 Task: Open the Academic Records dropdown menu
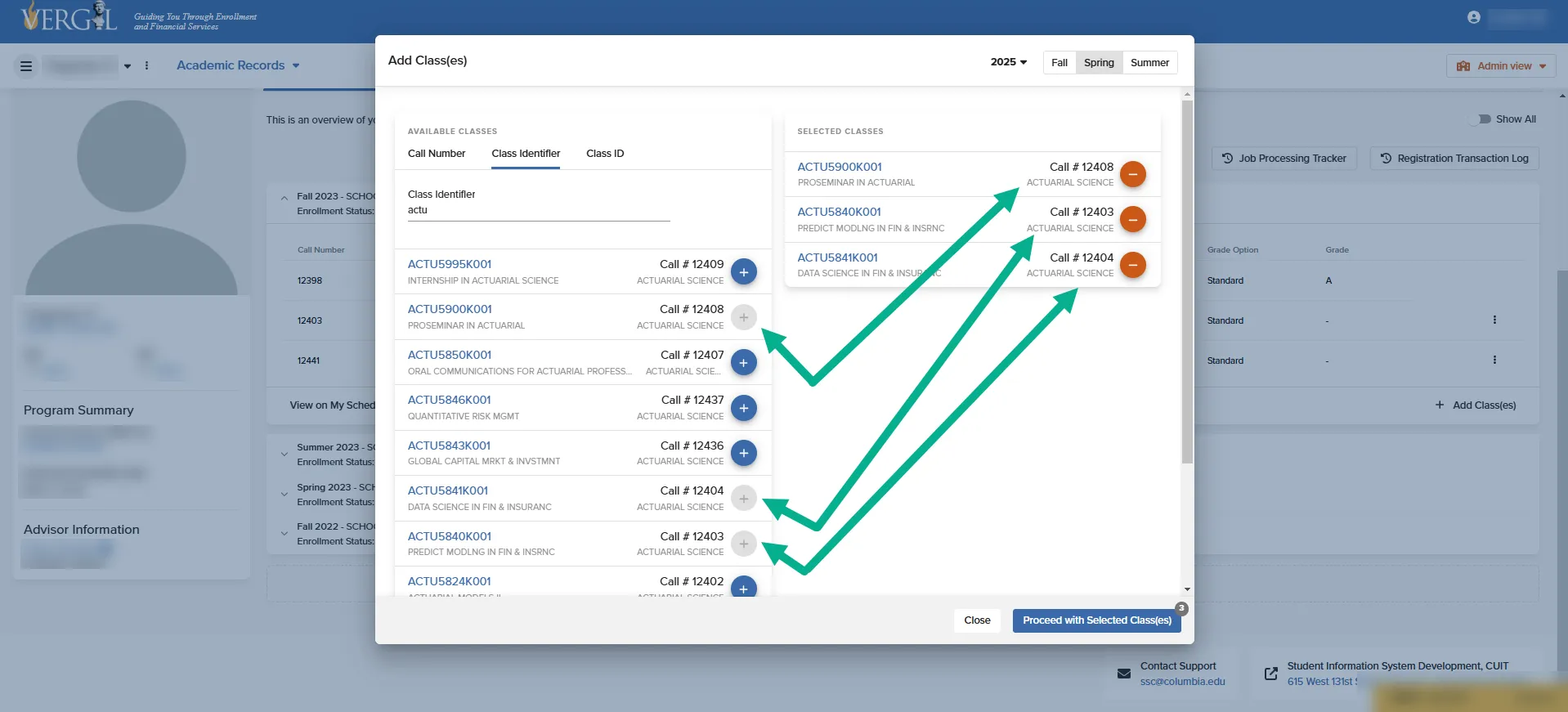[x=238, y=65]
